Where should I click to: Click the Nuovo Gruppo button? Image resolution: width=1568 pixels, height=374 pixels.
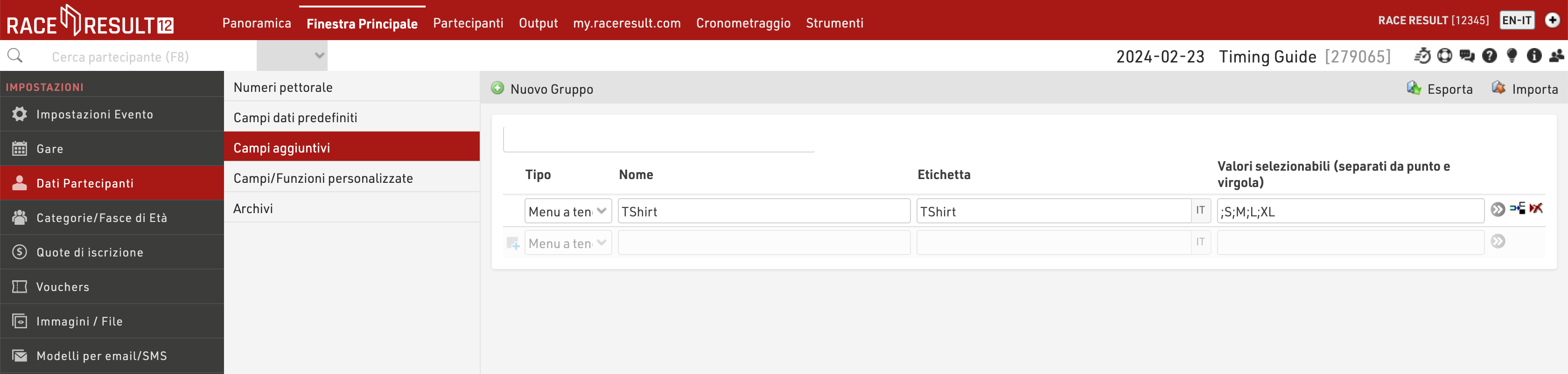[542, 89]
